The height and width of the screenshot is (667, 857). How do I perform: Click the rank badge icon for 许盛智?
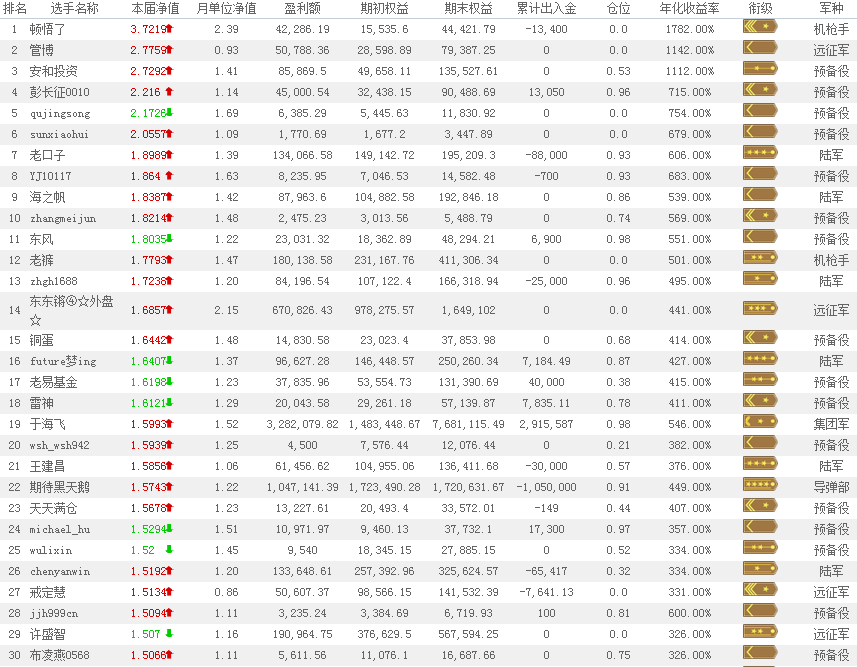pos(760,632)
